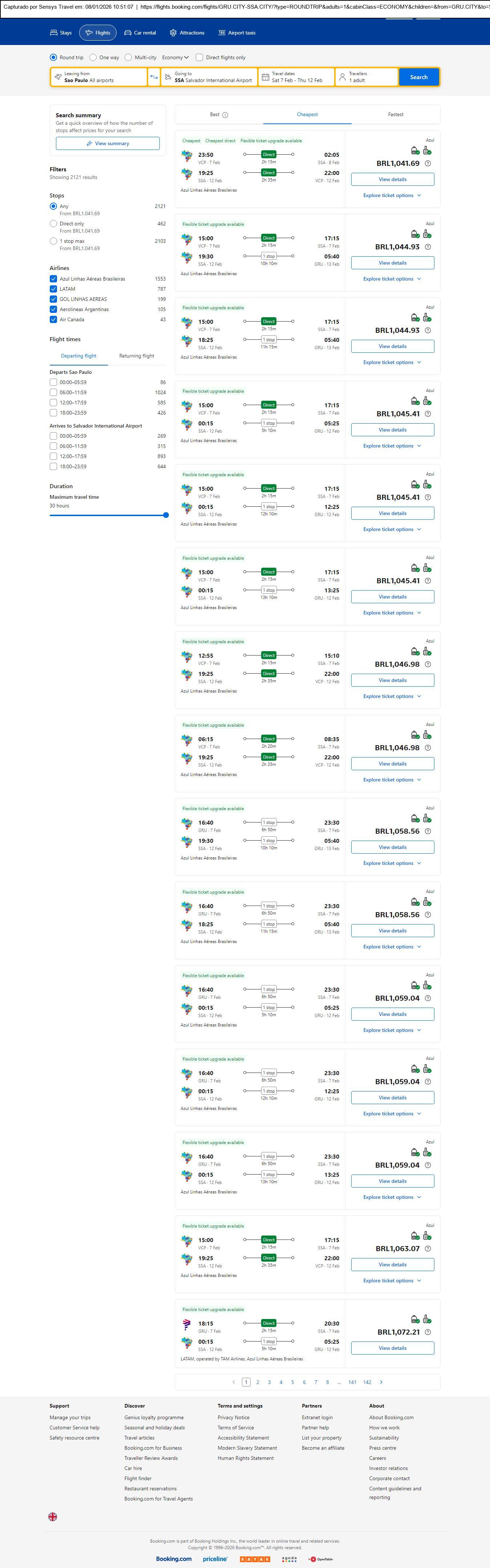Uncheck the LATAM airline filter

point(54,289)
